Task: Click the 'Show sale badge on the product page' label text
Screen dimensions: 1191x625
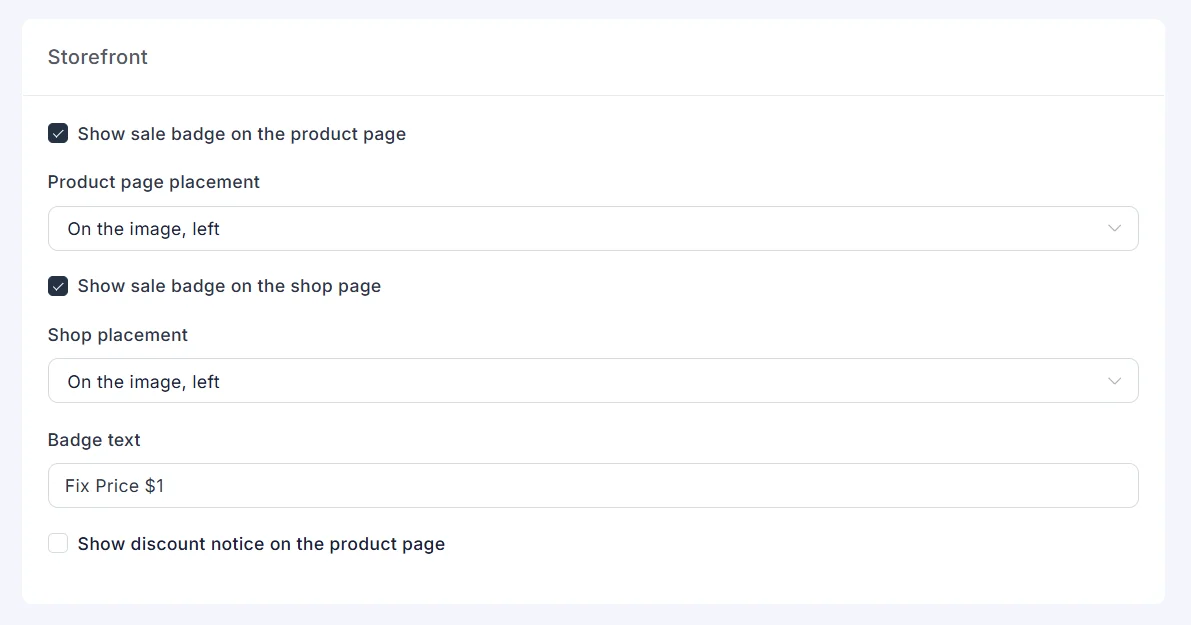Action: click(x=242, y=134)
